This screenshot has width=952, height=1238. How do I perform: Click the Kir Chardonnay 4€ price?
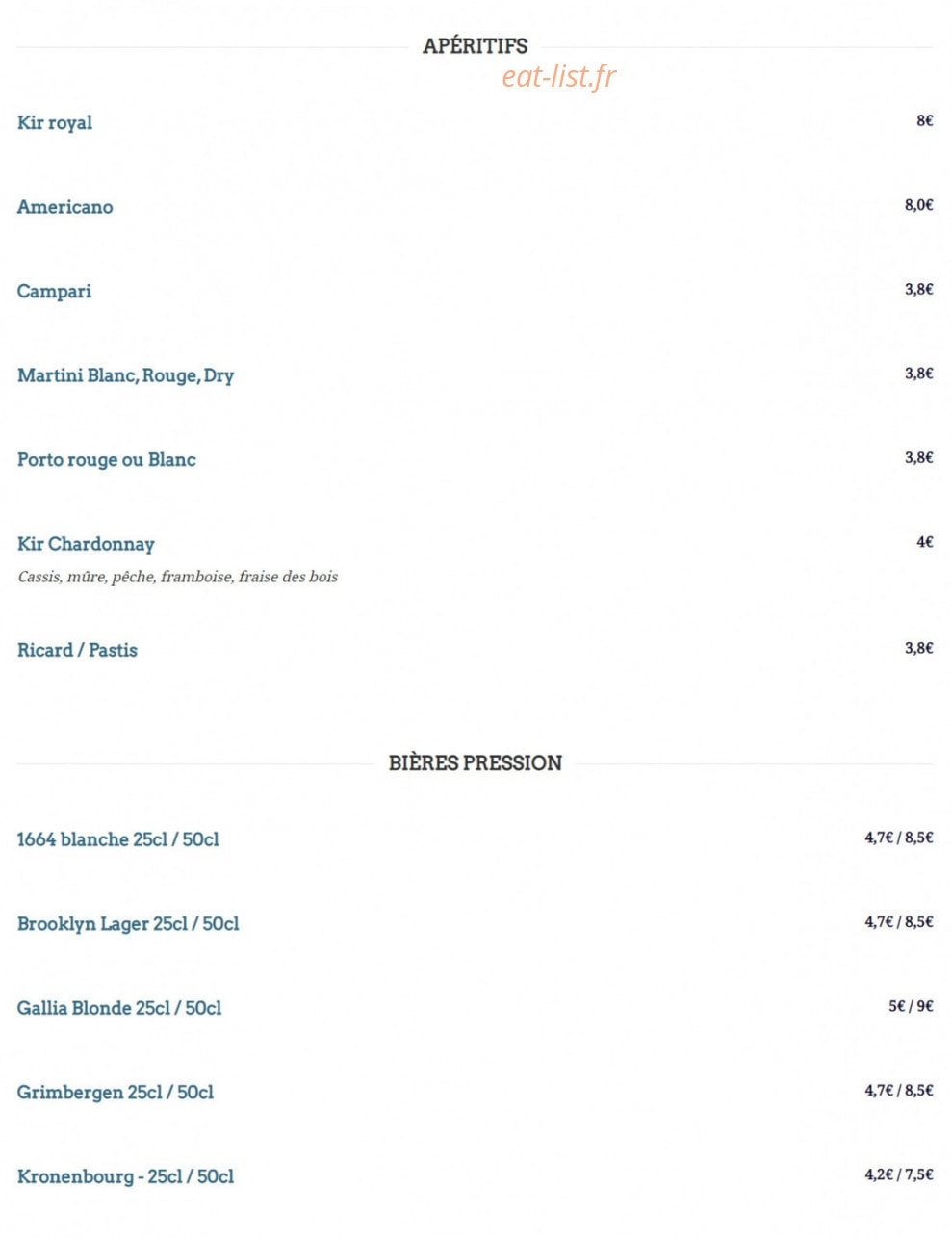925,542
